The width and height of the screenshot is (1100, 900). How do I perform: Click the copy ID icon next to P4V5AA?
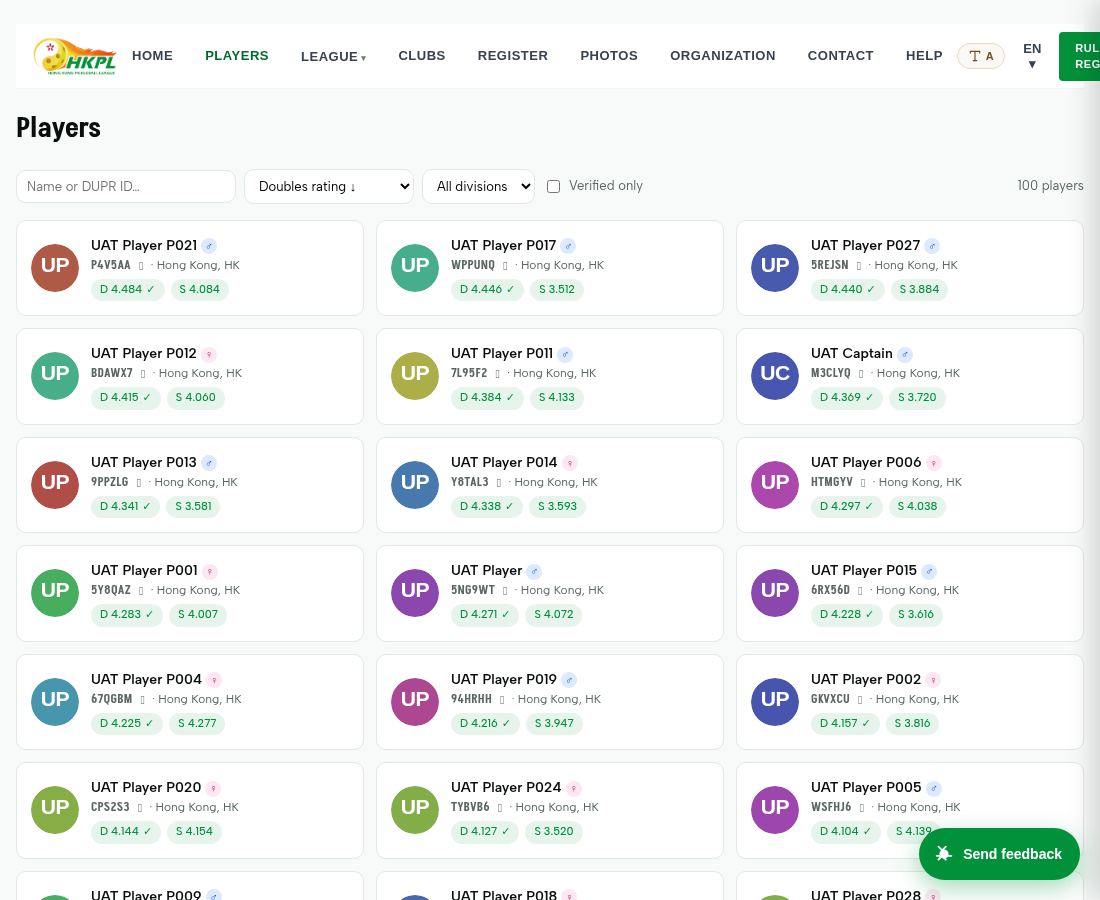[x=141, y=266]
